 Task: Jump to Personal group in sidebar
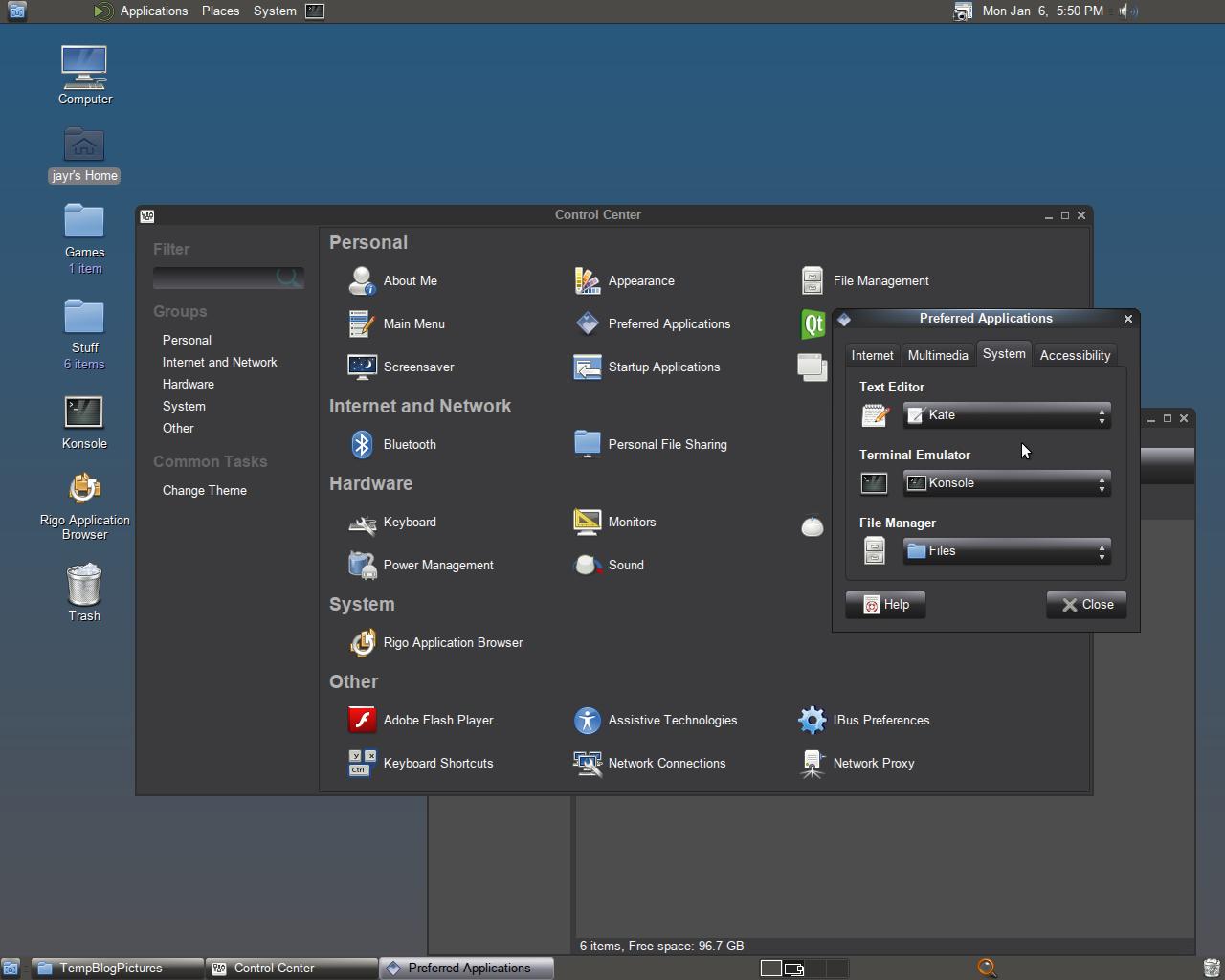point(187,340)
